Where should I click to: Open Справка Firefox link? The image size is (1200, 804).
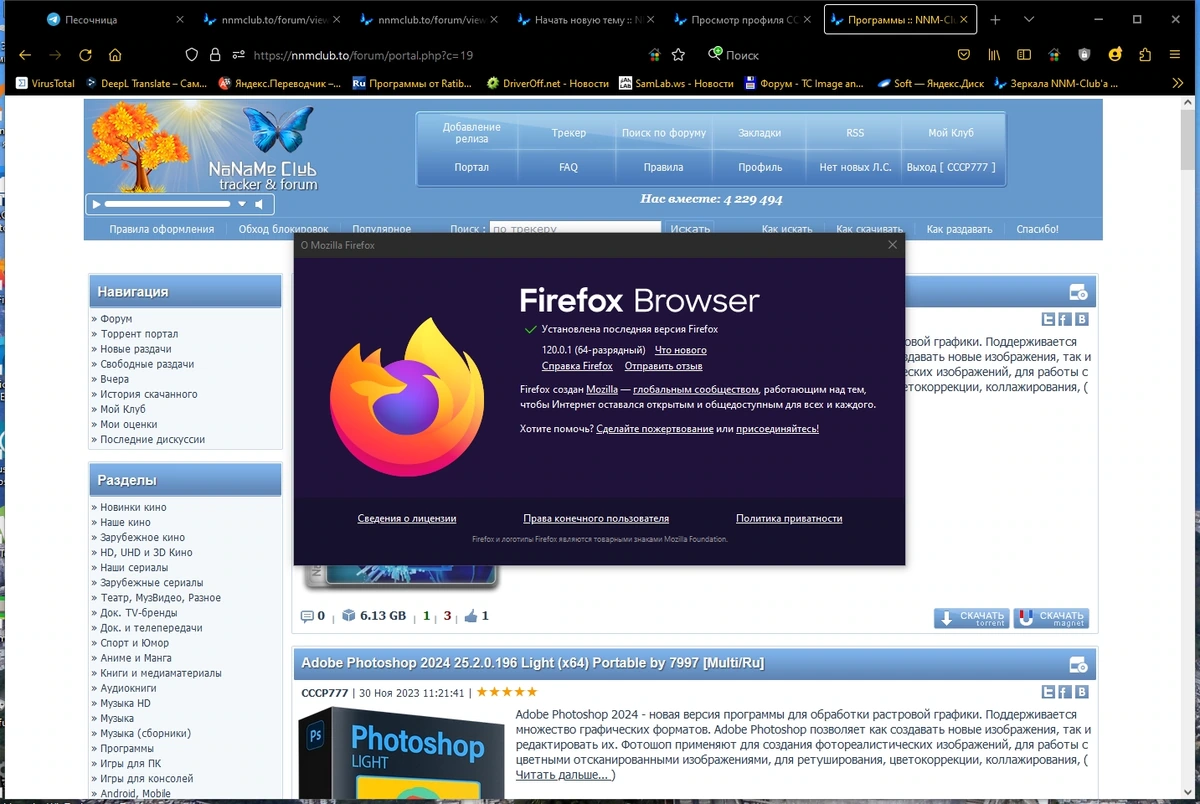[577, 366]
